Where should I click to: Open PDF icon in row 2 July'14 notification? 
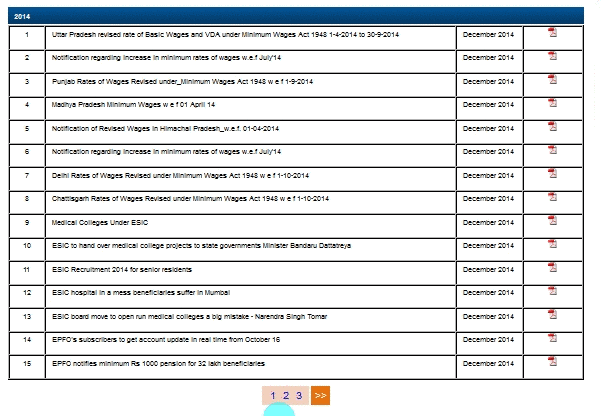click(x=552, y=56)
